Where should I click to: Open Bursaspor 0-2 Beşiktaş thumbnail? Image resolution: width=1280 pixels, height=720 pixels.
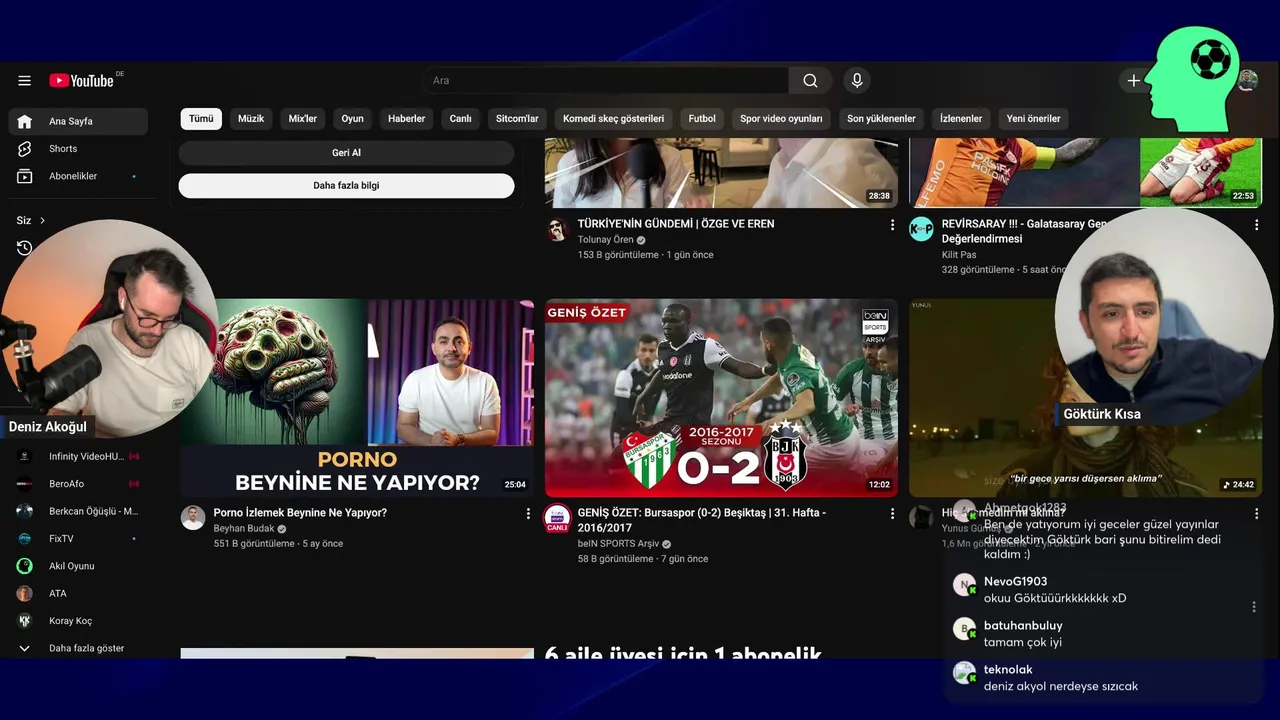point(721,398)
